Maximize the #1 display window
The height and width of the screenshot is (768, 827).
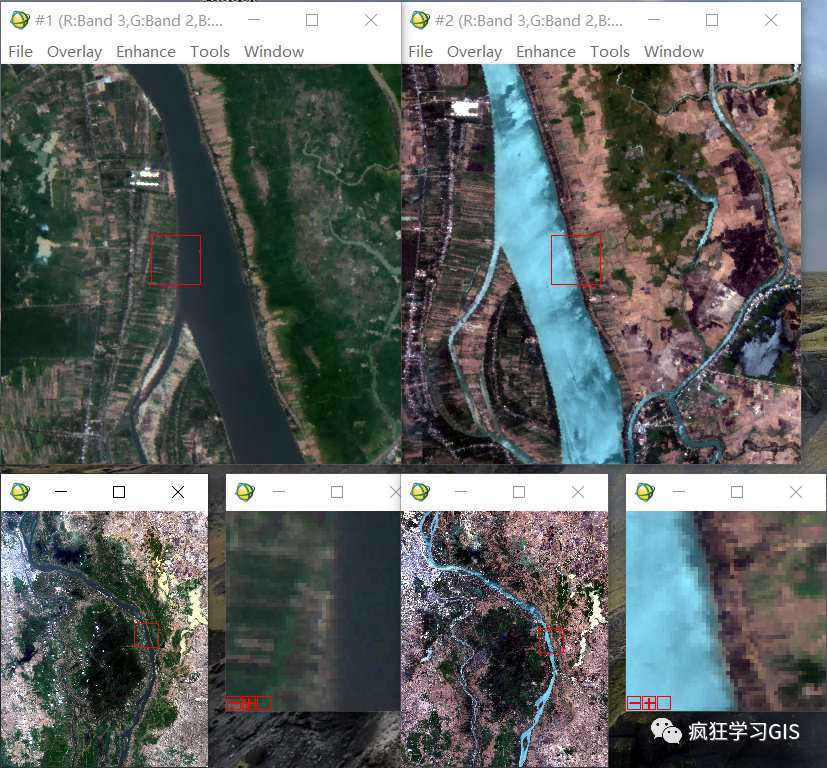(312, 20)
